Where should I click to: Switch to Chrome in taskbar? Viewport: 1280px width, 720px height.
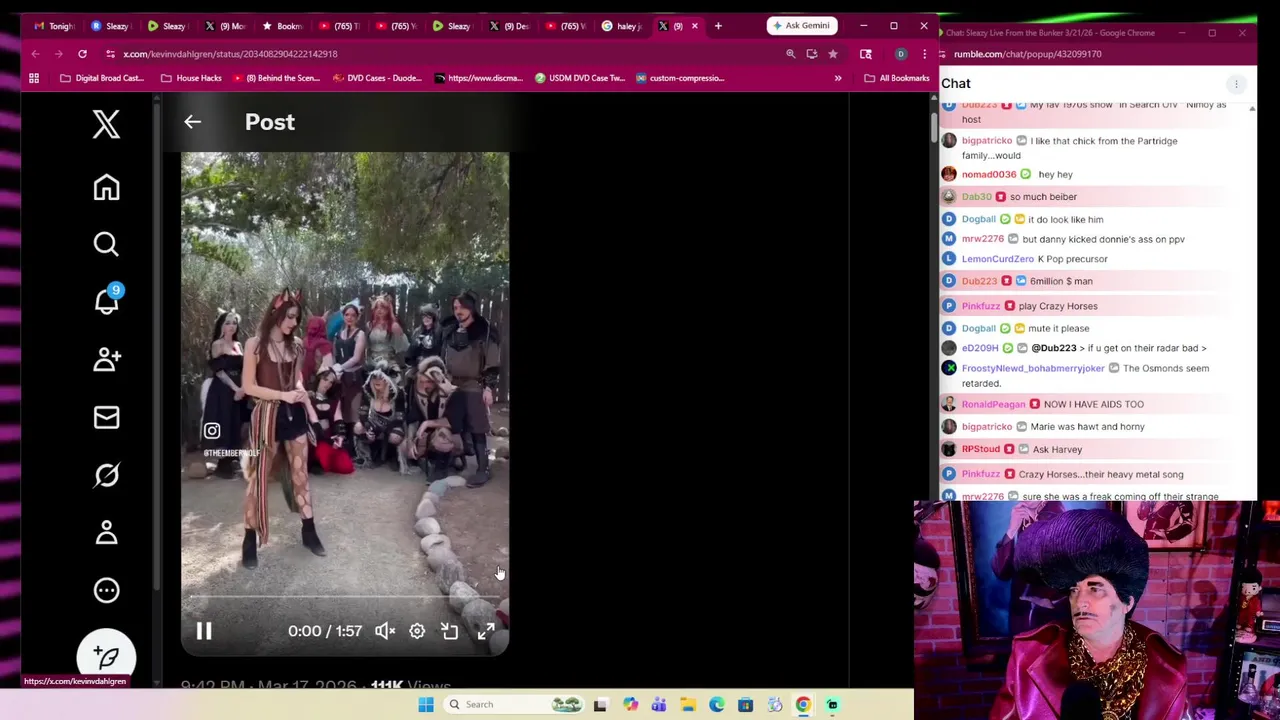click(803, 705)
